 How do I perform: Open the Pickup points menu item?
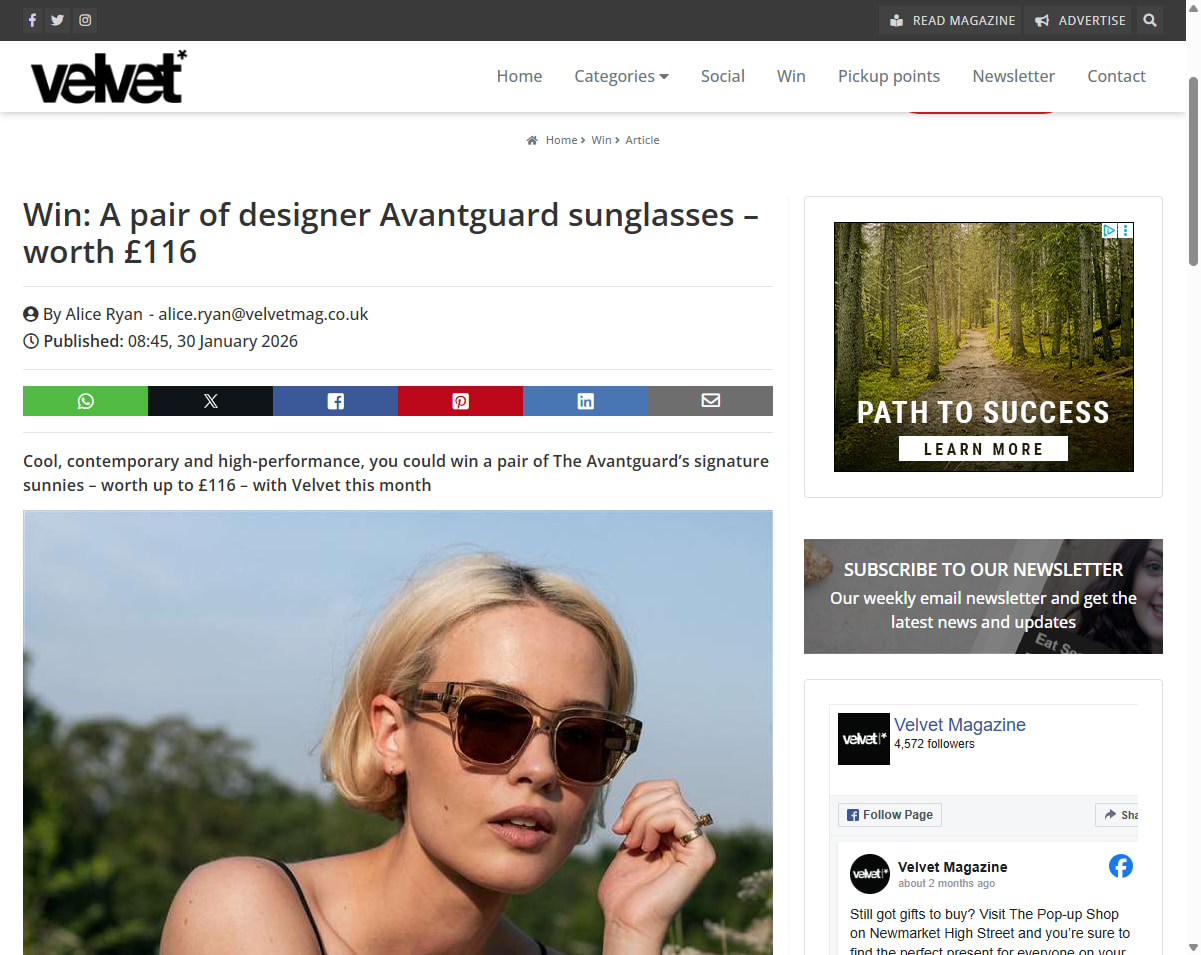pyautogui.click(x=889, y=76)
